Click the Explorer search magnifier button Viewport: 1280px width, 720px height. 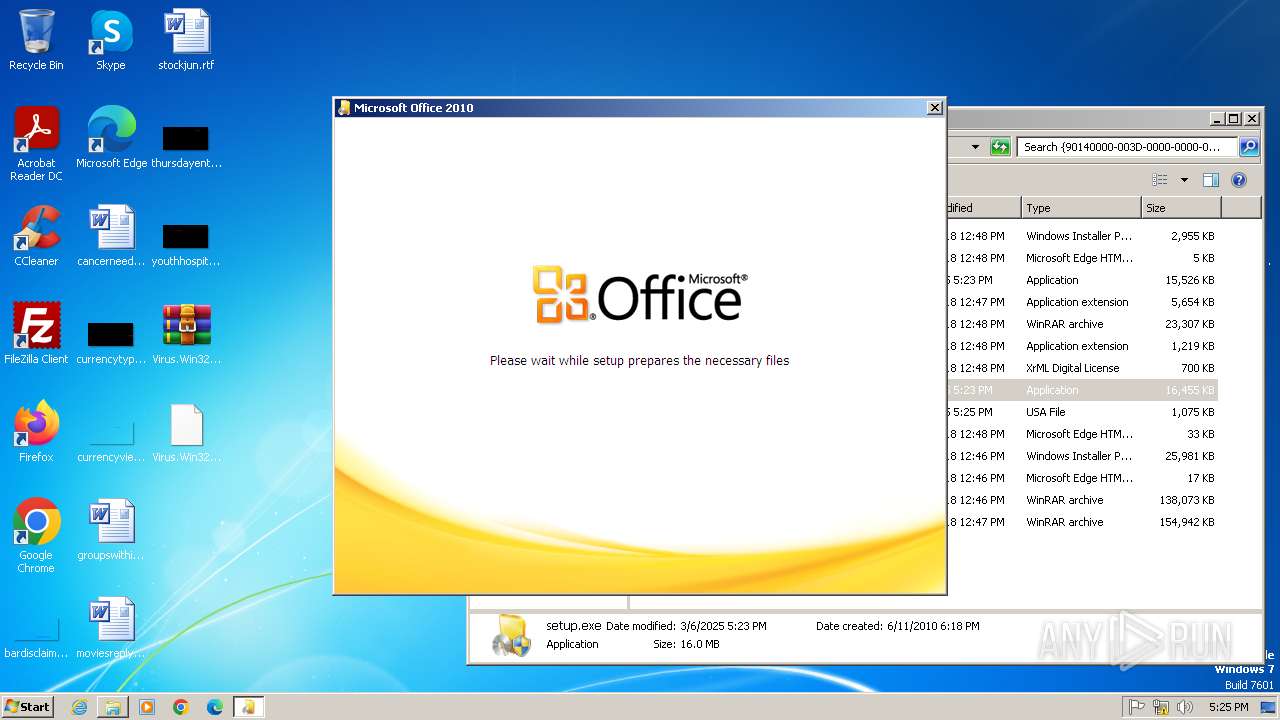1249,147
